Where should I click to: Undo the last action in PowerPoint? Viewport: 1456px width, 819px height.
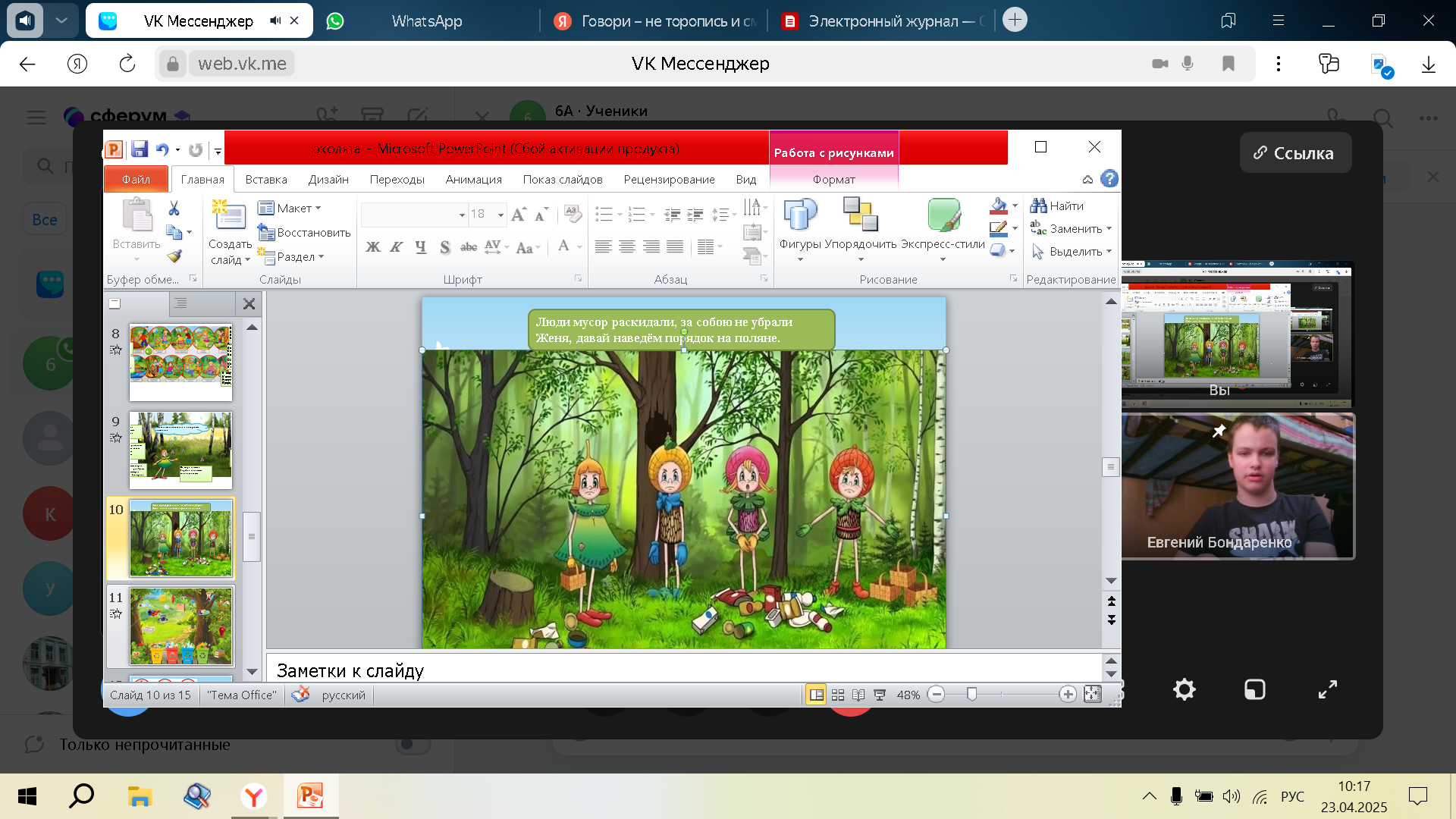[x=162, y=149]
